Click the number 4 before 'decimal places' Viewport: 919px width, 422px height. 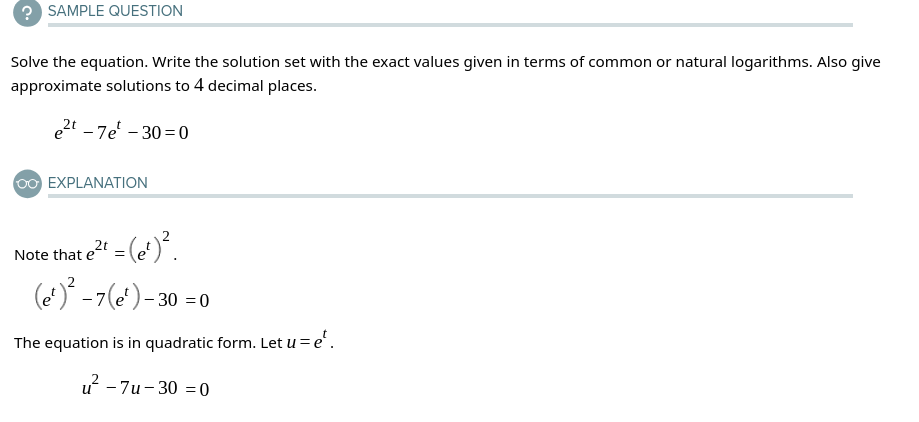[x=199, y=86]
